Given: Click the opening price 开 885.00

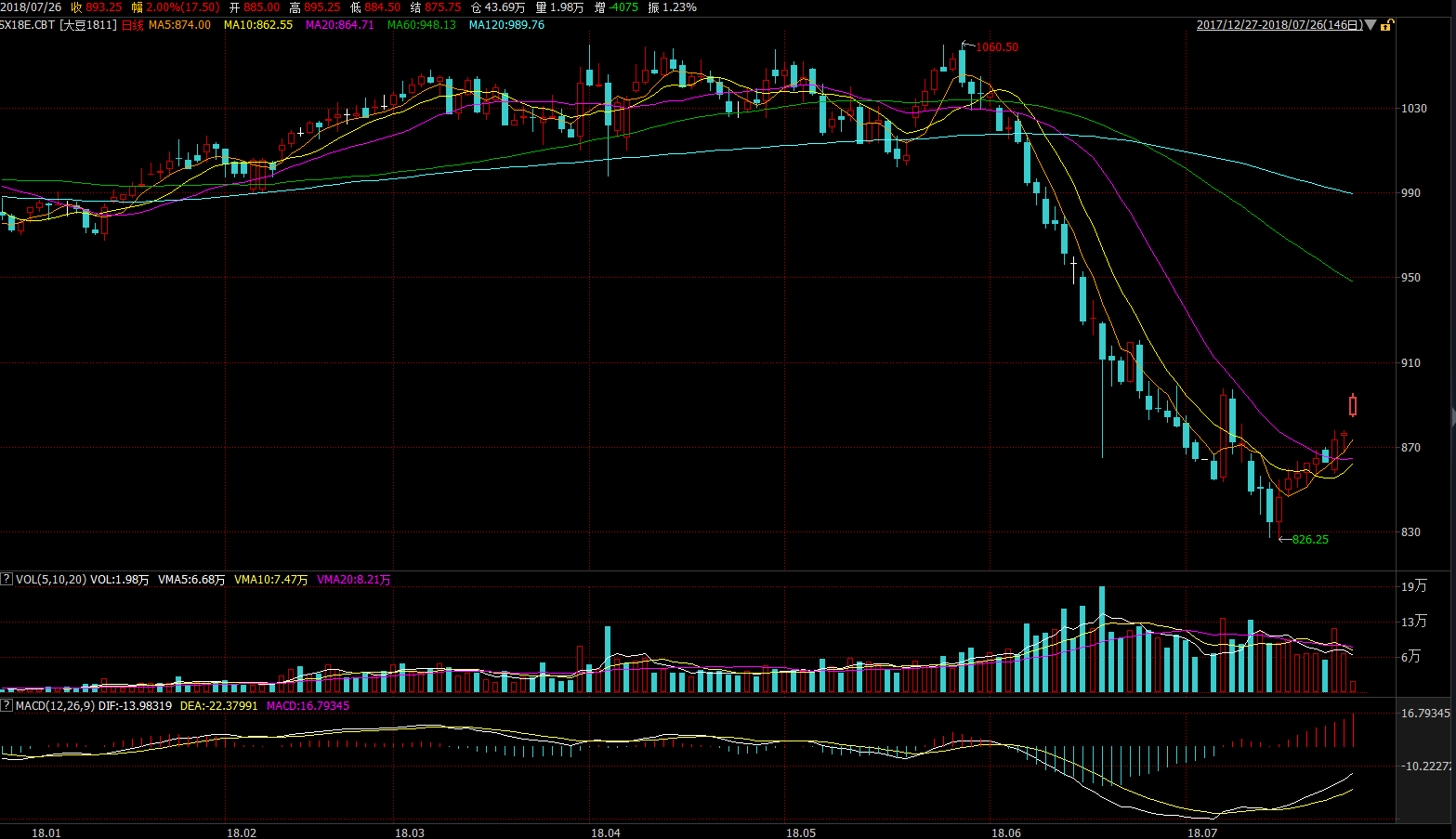Looking at the screenshot, I should [255, 7].
